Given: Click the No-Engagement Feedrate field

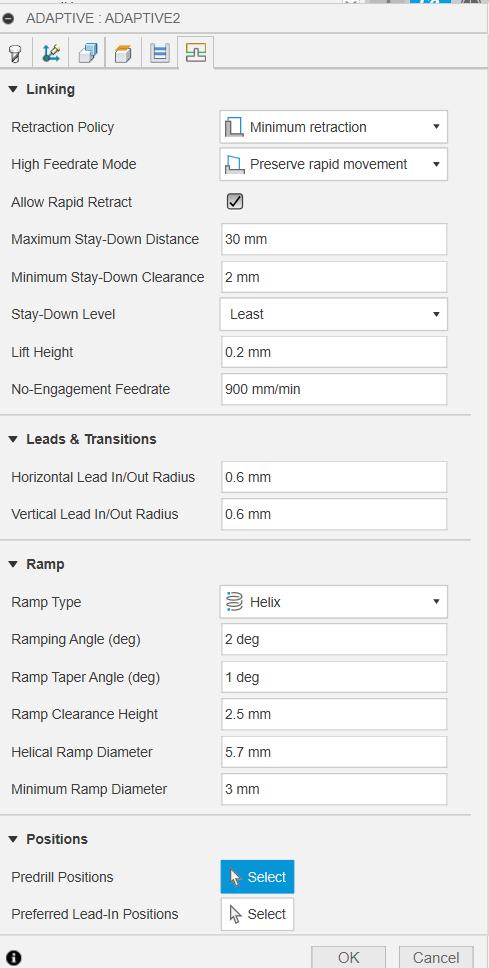Looking at the screenshot, I should click(x=334, y=390).
